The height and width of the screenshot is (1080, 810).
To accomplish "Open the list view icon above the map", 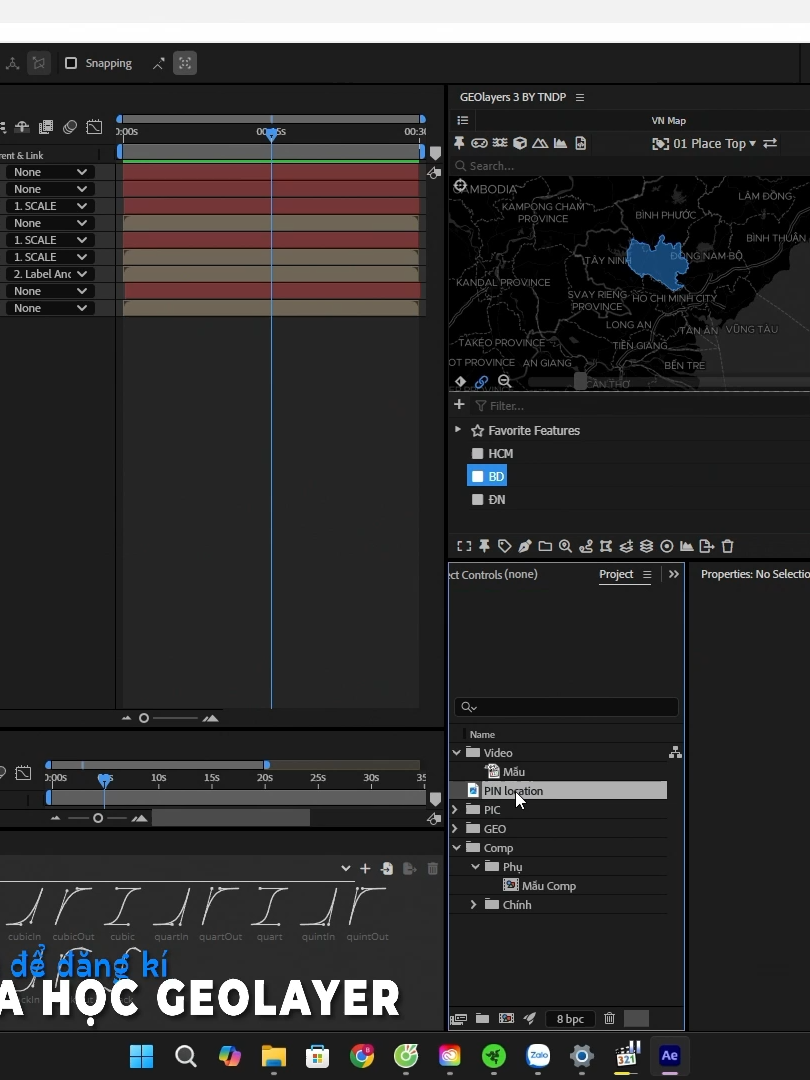I will (x=463, y=121).
